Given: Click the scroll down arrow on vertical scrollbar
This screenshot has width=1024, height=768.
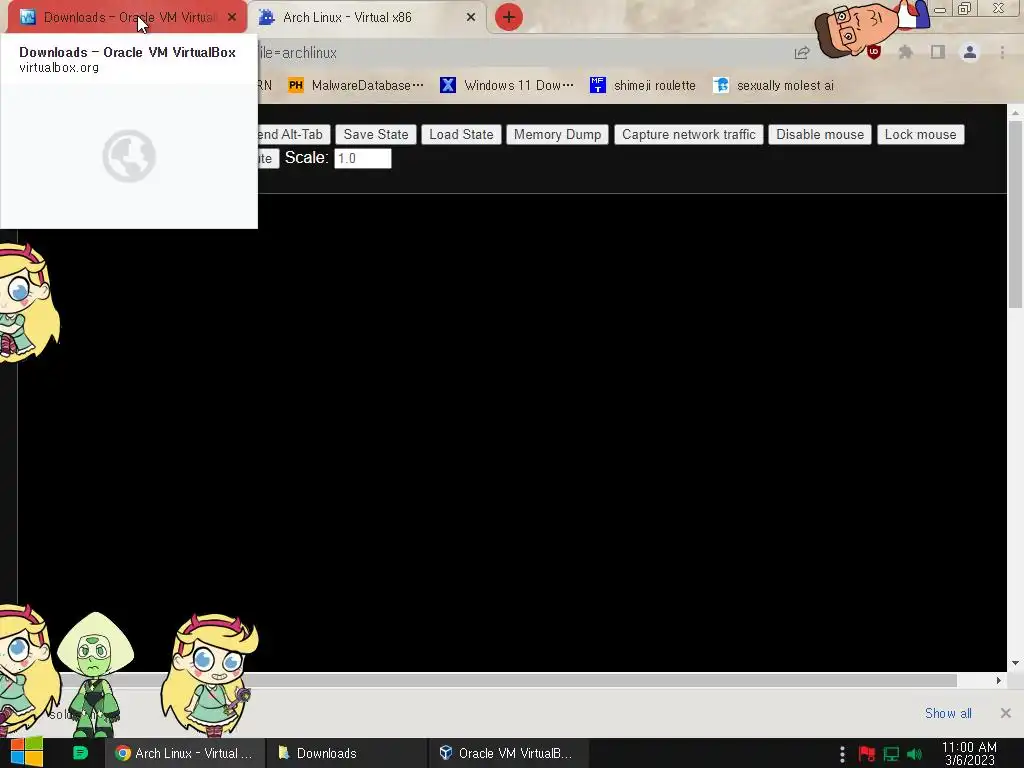Looking at the screenshot, I should 1015,663.
